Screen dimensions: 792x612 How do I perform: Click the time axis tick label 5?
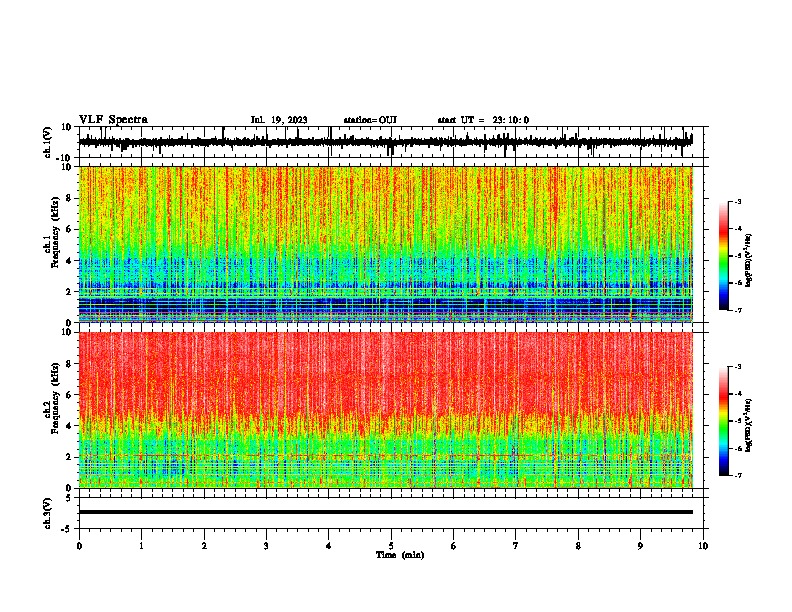[391, 546]
